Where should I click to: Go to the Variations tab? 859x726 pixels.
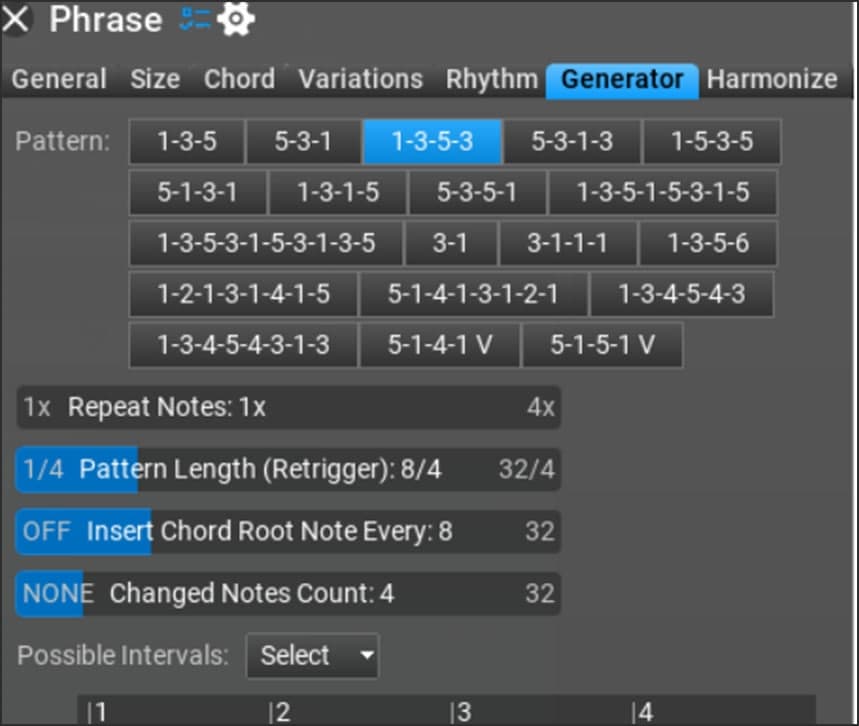360,79
